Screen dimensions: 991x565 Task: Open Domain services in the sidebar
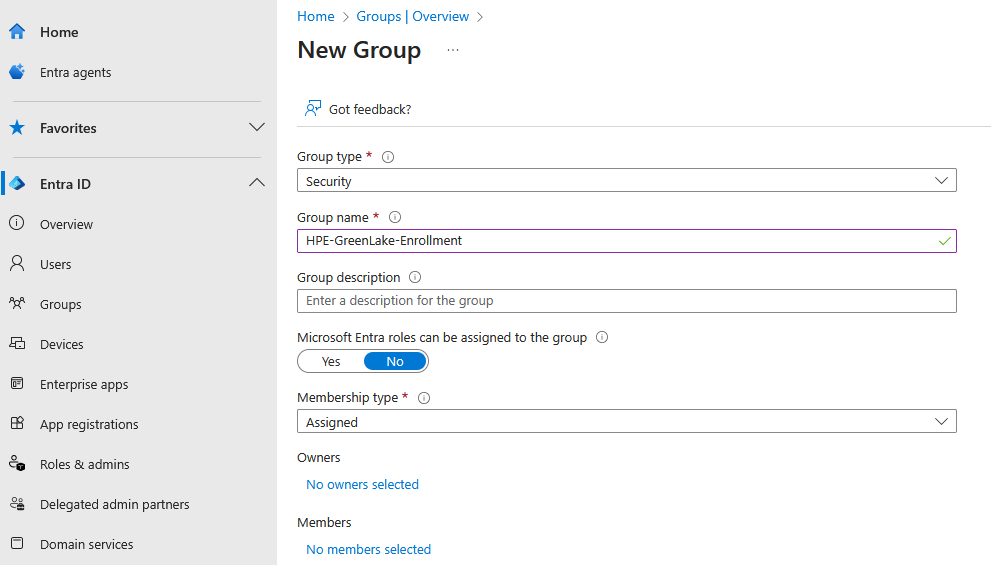click(86, 544)
